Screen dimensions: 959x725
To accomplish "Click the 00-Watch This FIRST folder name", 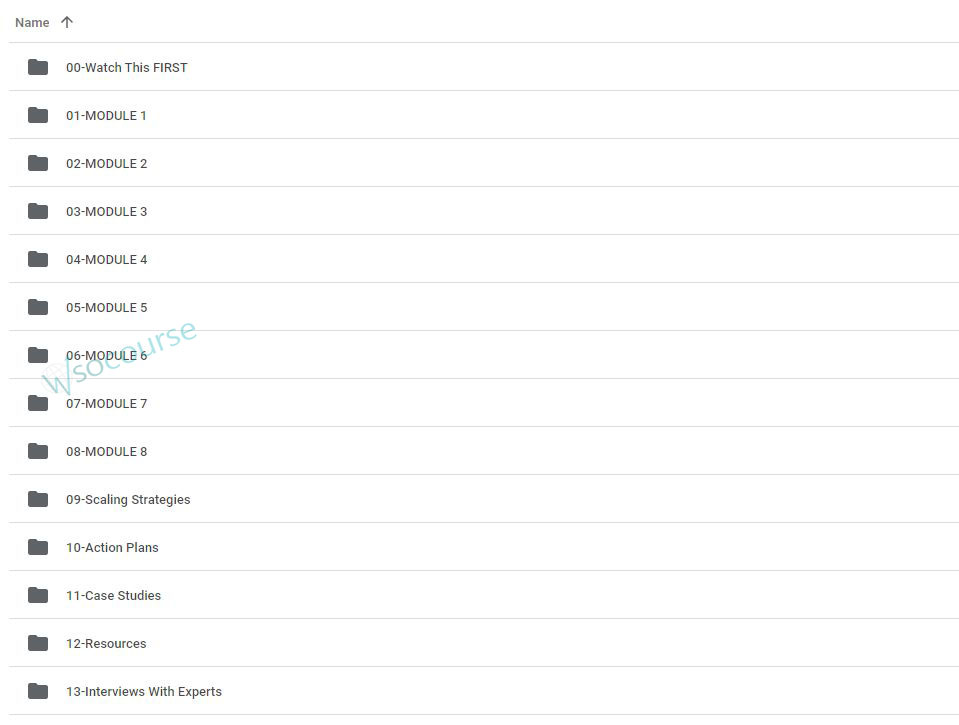I will [126, 68].
